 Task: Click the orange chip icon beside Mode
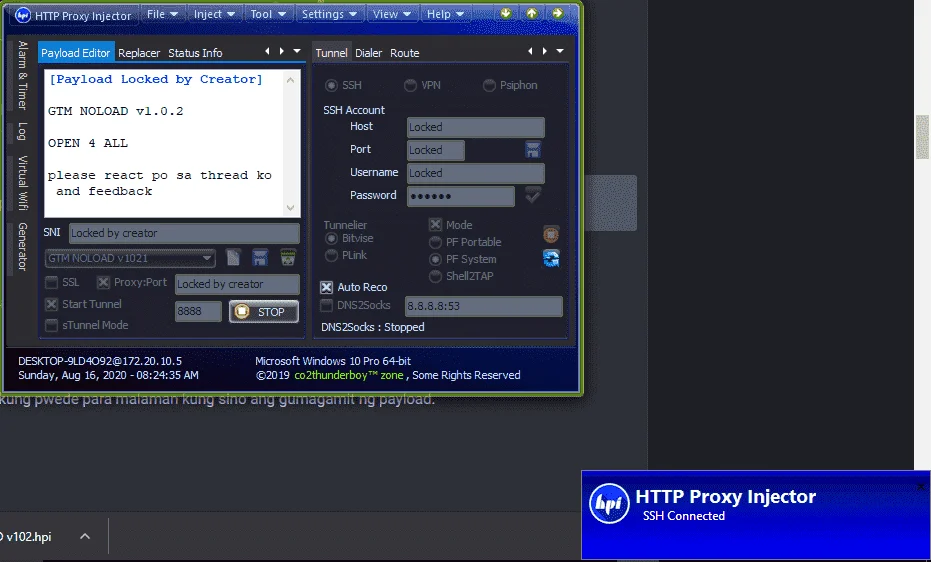tap(551, 234)
